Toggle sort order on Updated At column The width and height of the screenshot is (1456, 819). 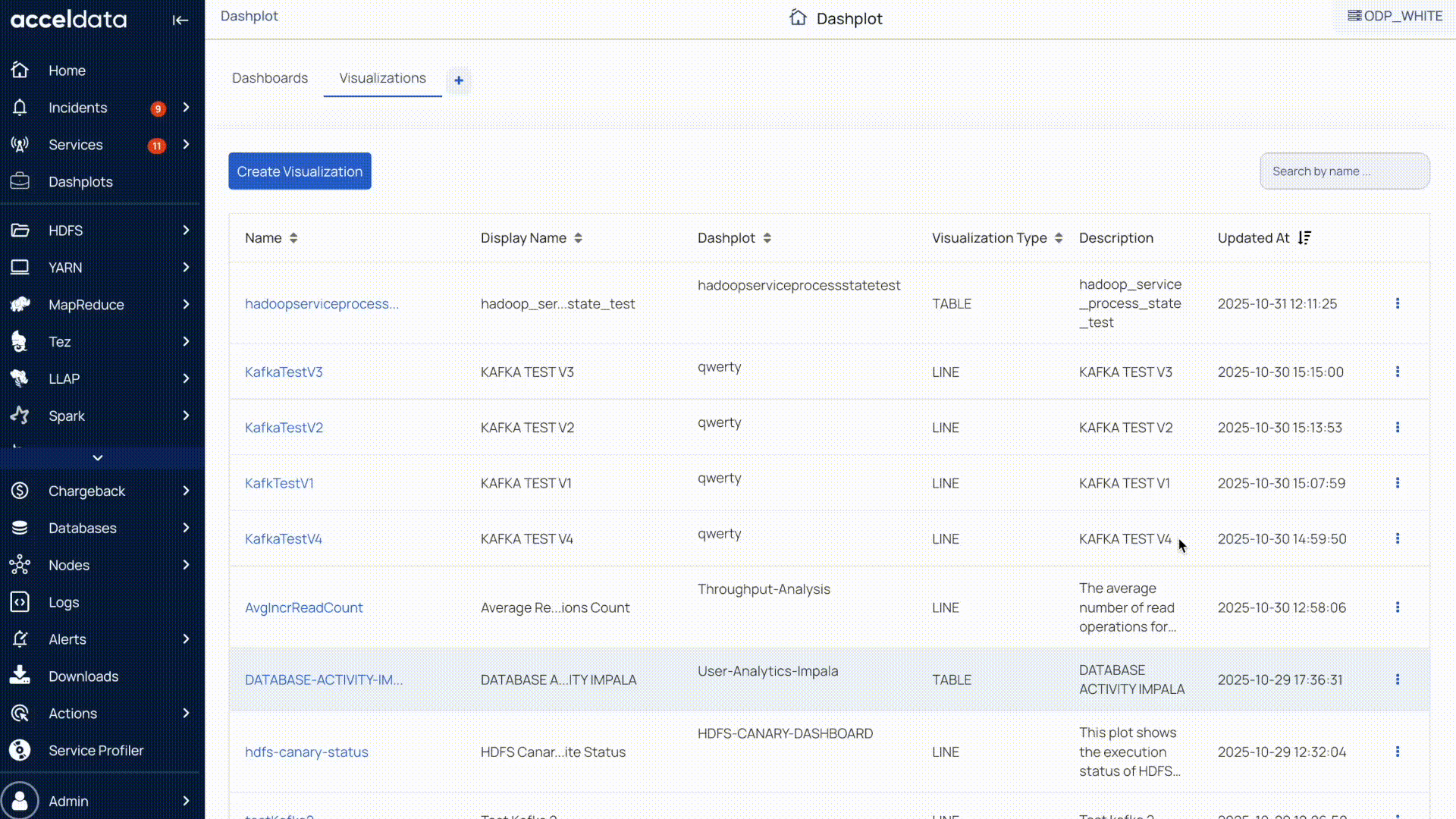click(1304, 238)
